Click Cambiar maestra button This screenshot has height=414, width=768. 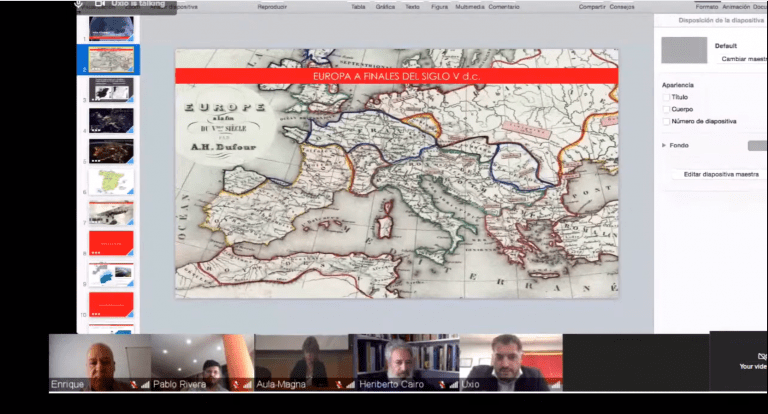pos(742,59)
